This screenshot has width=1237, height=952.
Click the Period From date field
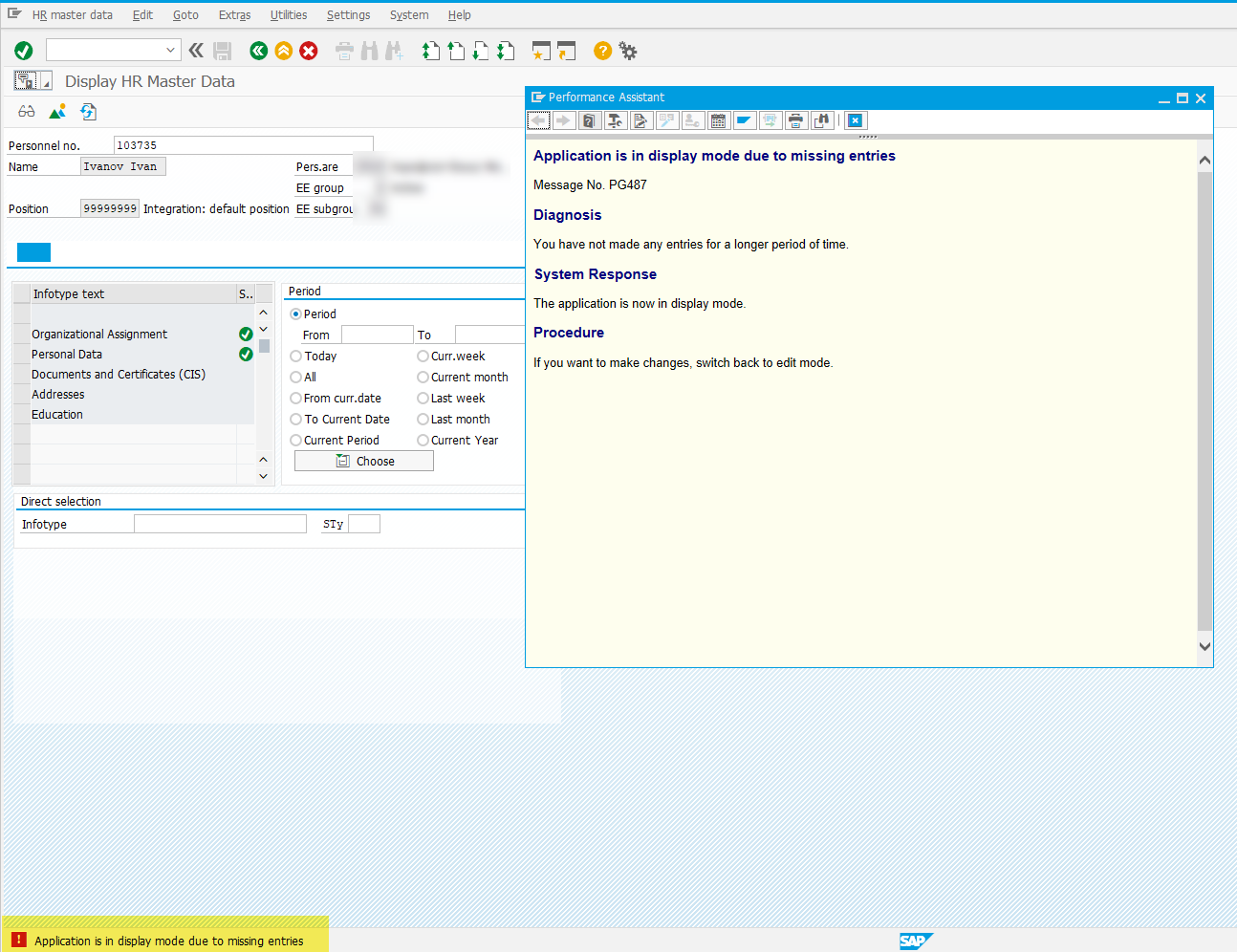[x=378, y=335]
